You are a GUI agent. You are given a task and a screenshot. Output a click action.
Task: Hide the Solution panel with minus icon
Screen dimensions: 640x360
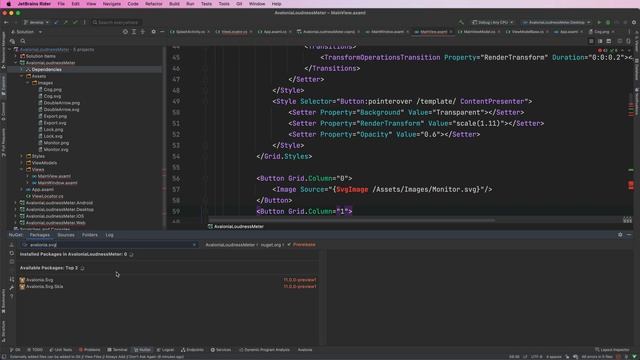pos(162,32)
